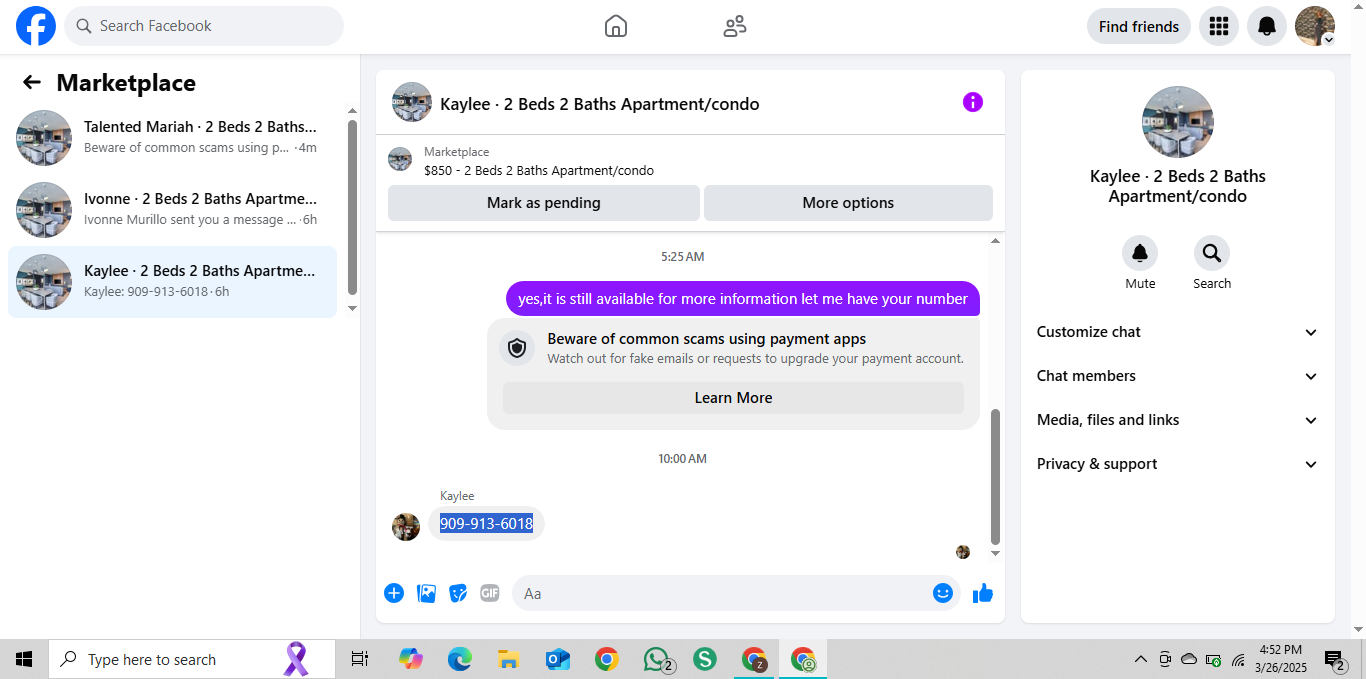The image size is (1366, 679).
Task: Show hidden system tray icons
Action: click(x=1140, y=659)
